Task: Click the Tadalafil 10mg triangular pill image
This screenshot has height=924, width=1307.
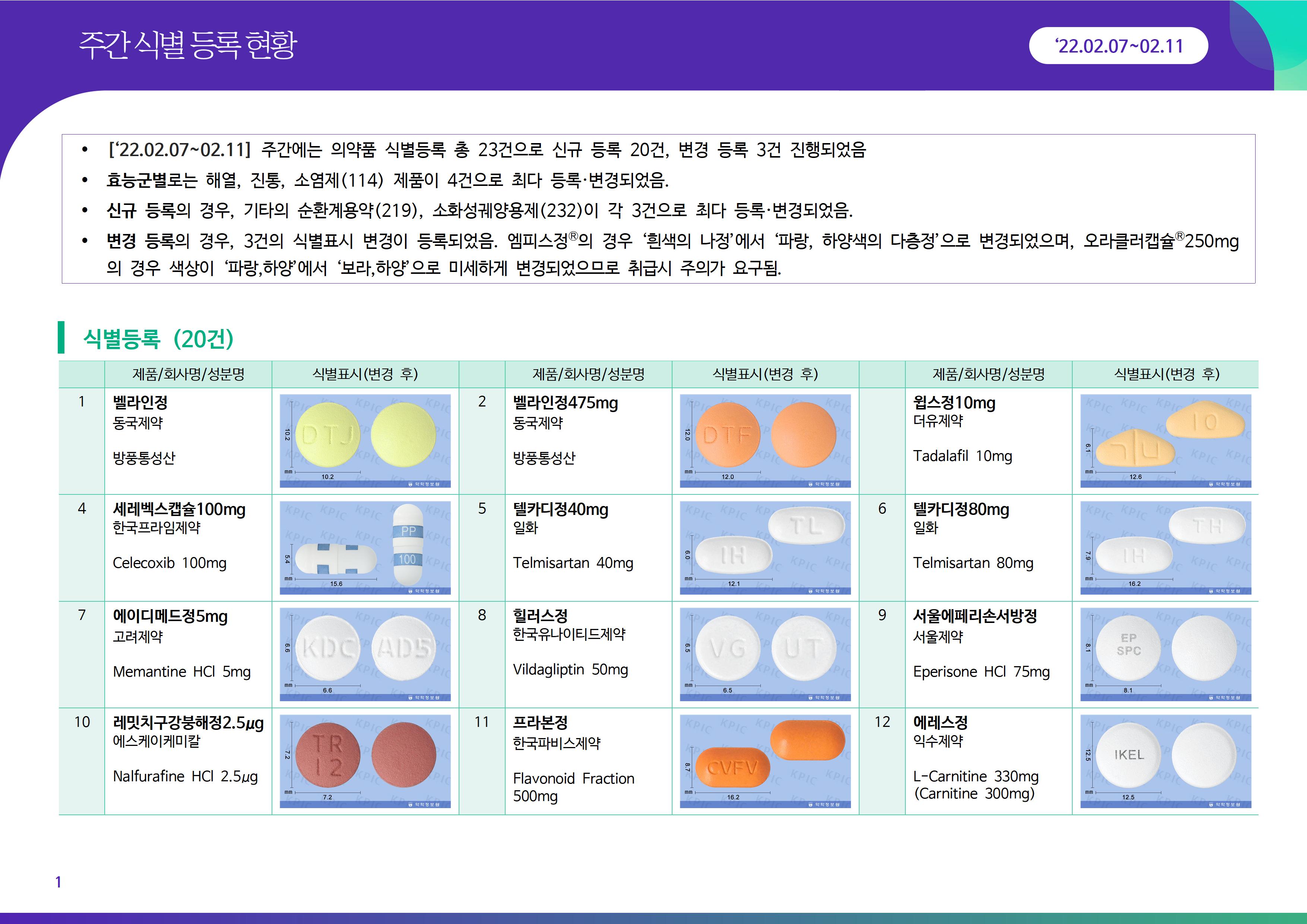Action: [x=1165, y=441]
